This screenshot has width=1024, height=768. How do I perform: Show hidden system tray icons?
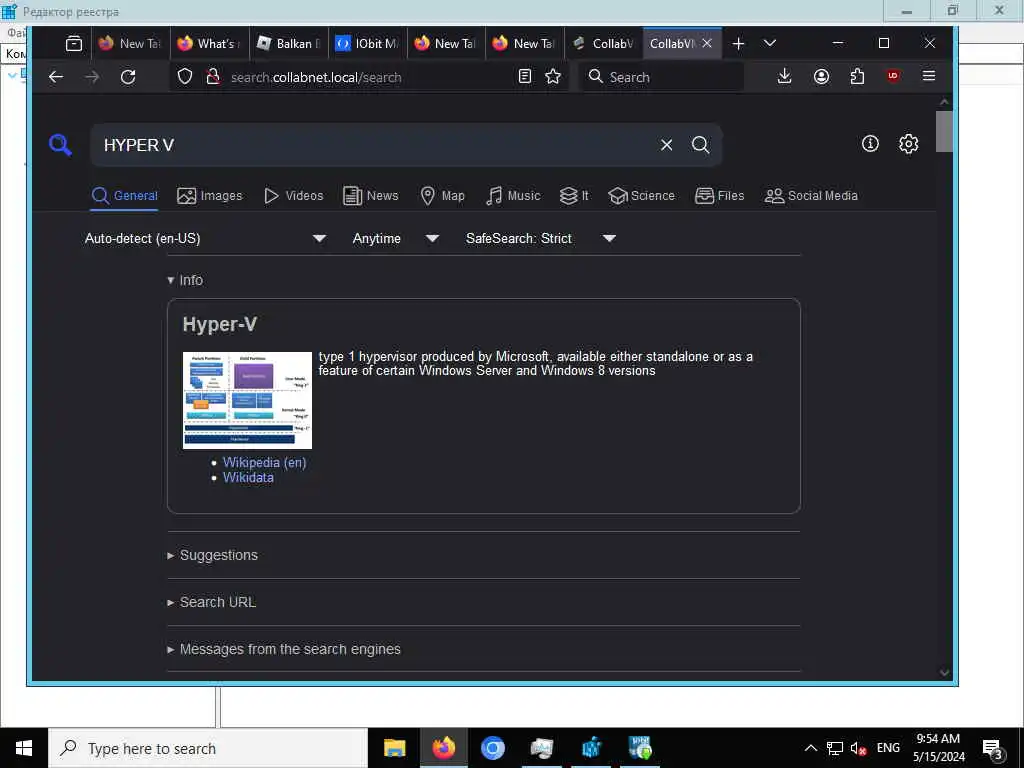[x=810, y=748]
